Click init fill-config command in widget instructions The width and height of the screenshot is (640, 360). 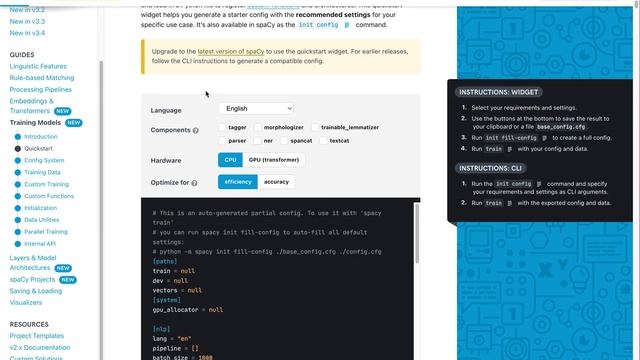[510, 138]
